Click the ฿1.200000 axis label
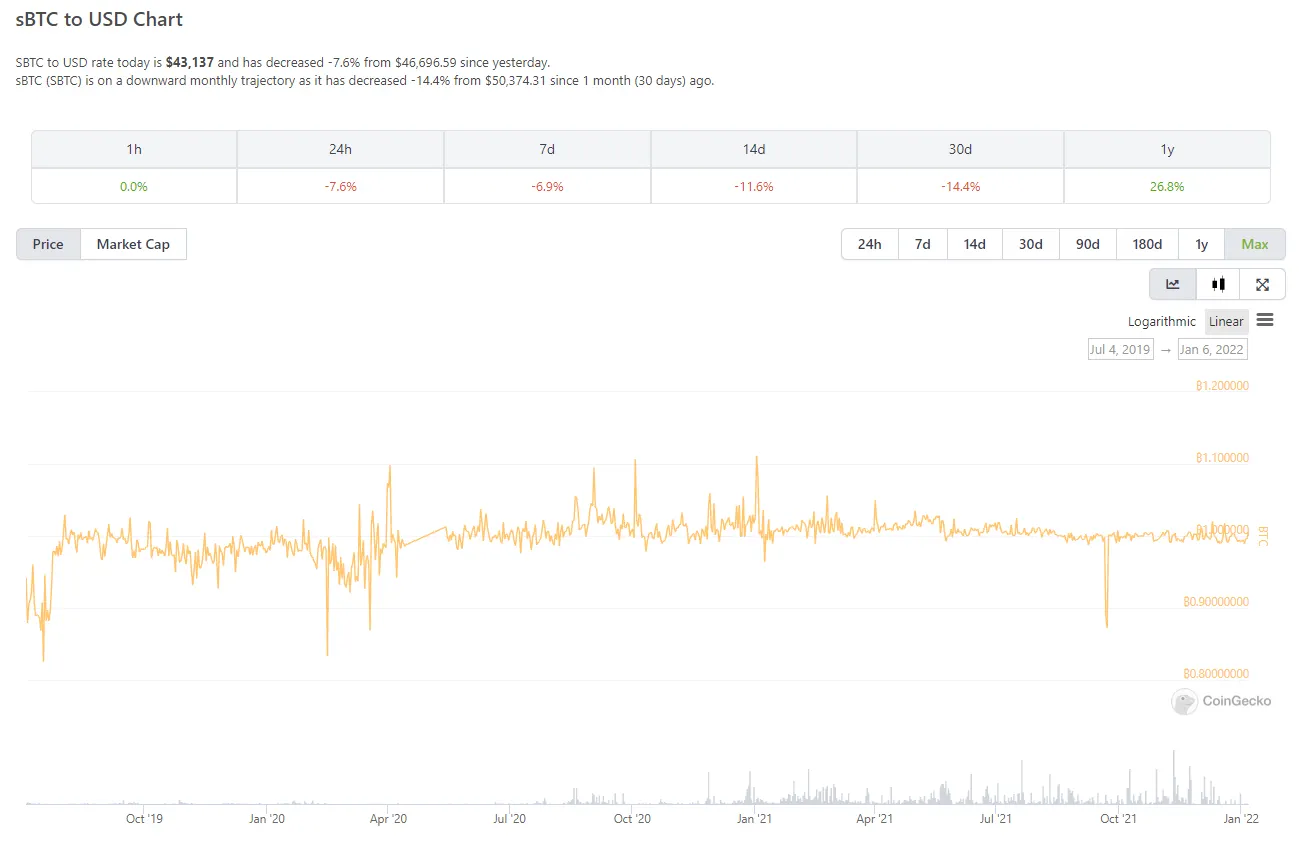 1222,386
